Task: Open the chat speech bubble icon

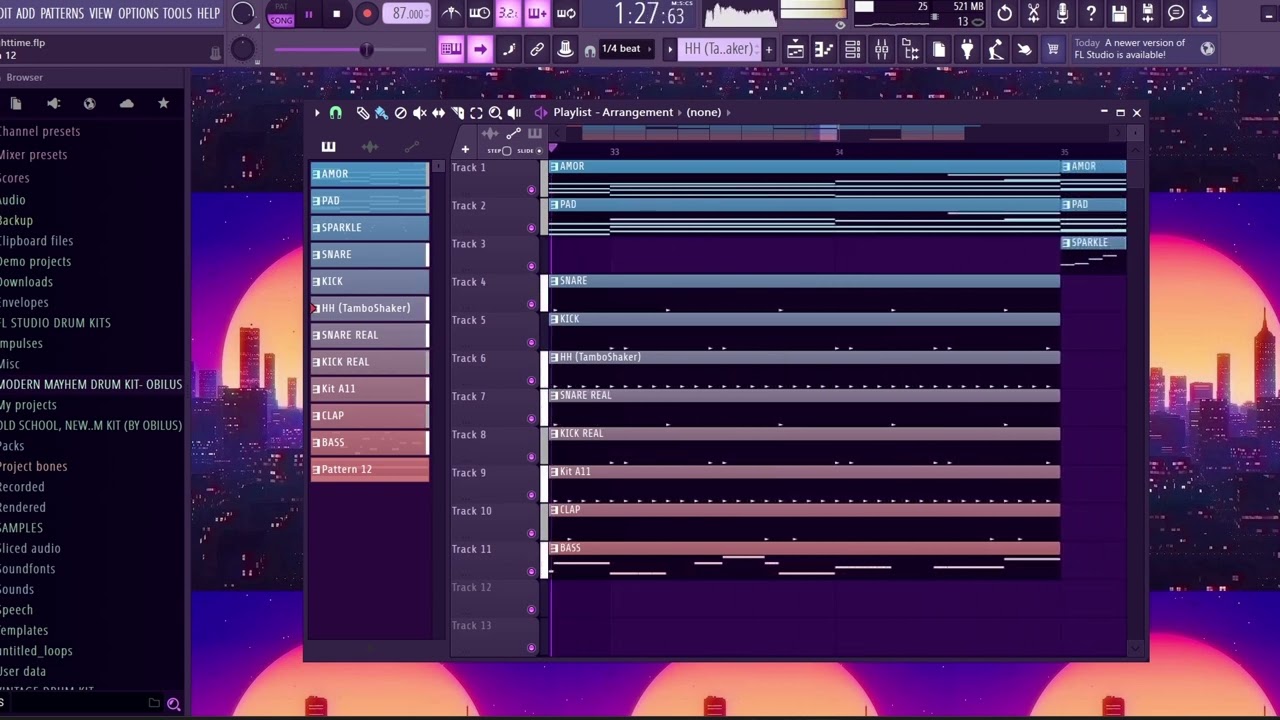Action: [1176, 13]
